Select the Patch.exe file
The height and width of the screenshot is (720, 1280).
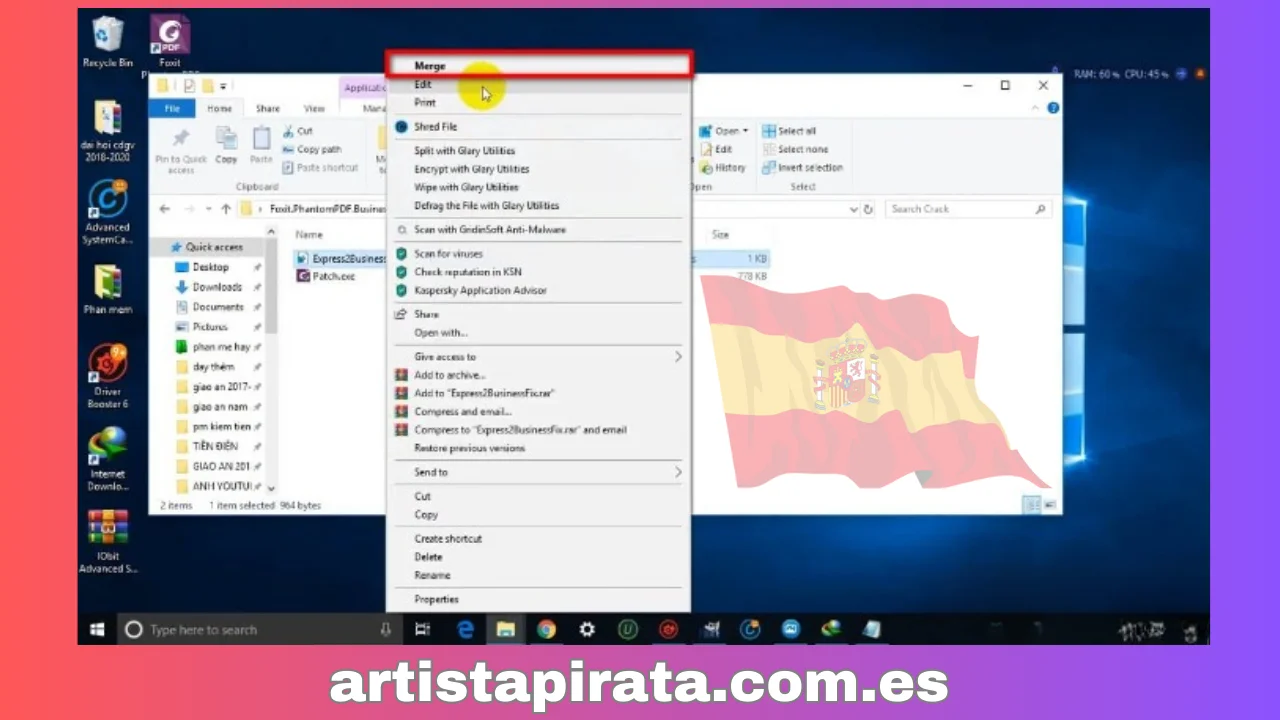326,276
